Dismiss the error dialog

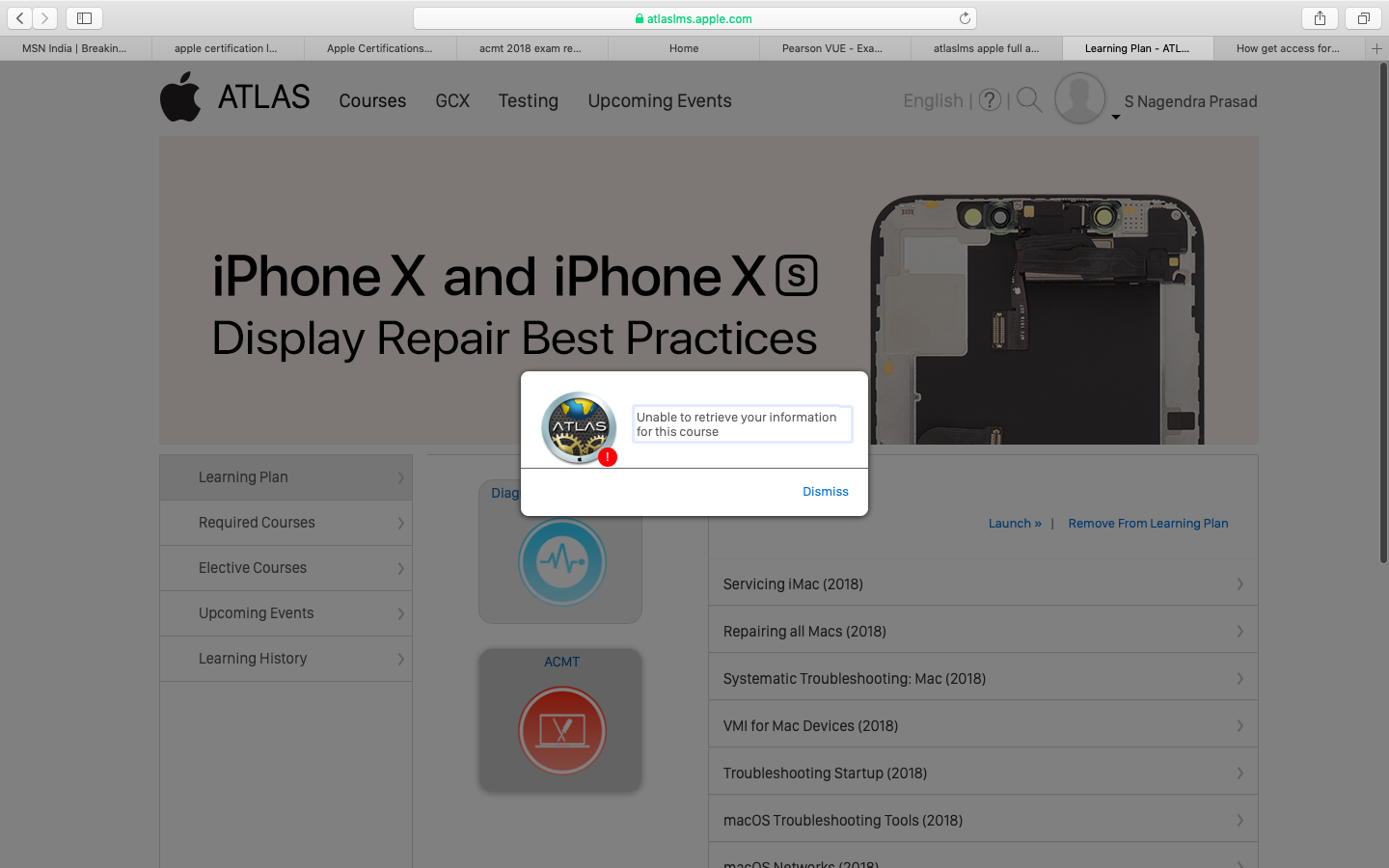pos(826,492)
